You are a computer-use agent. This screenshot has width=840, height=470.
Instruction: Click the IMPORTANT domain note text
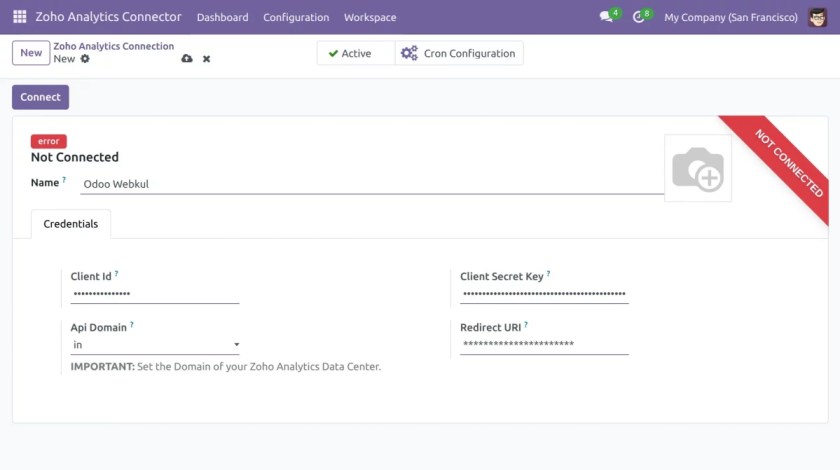point(226,367)
